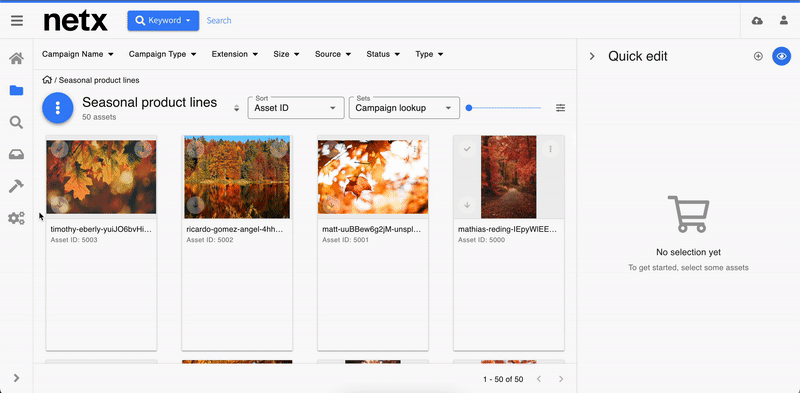Open Search in sidebar

(x=16, y=122)
